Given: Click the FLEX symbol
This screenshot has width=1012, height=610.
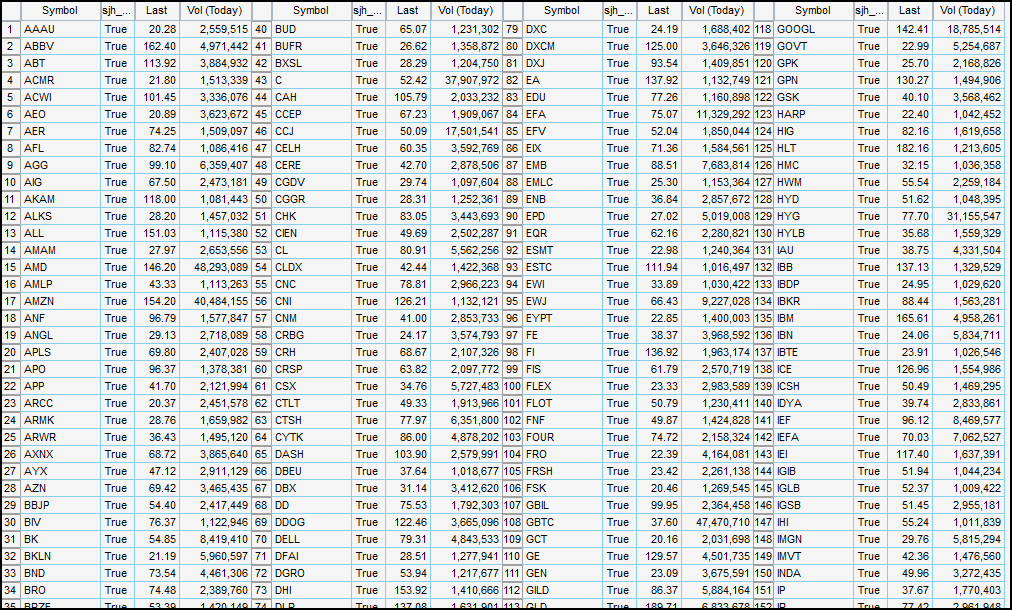Looking at the screenshot, I should (562, 386).
